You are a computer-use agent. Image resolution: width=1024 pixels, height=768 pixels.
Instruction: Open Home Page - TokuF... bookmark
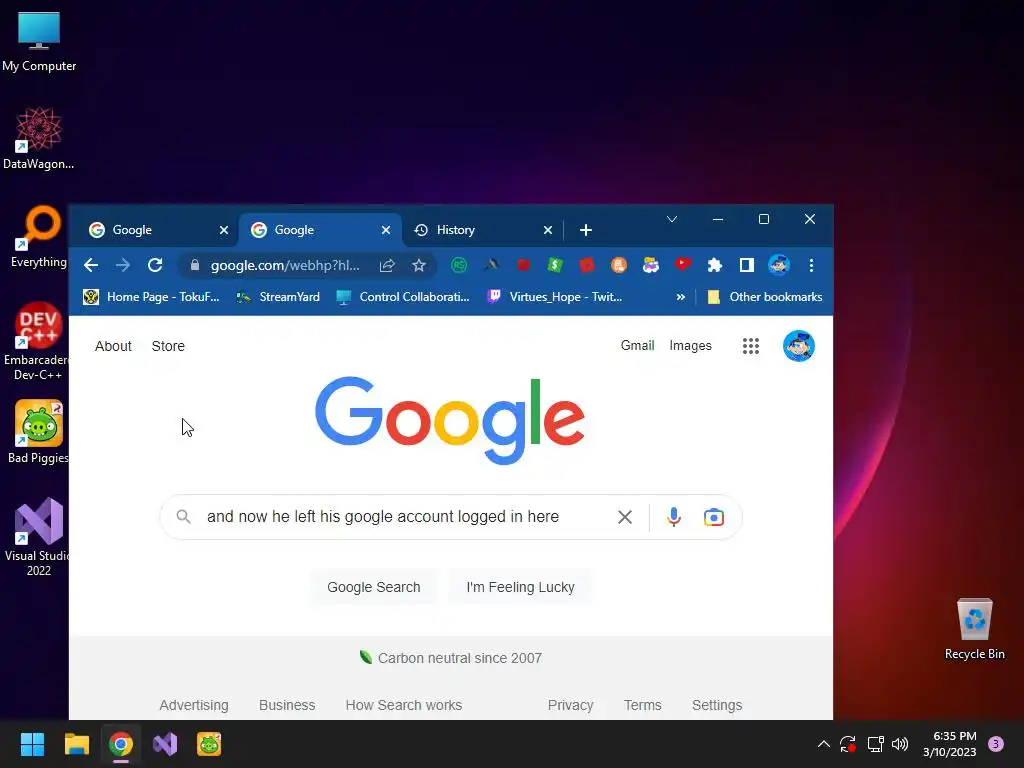click(152, 297)
